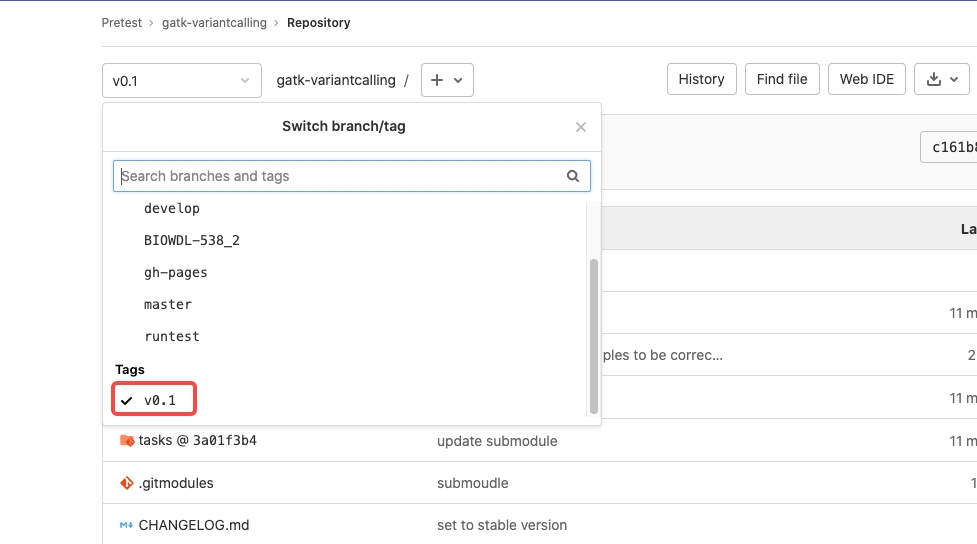Expand the plus menu chevron
The width and height of the screenshot is (977, 544).
click(458, 80)
